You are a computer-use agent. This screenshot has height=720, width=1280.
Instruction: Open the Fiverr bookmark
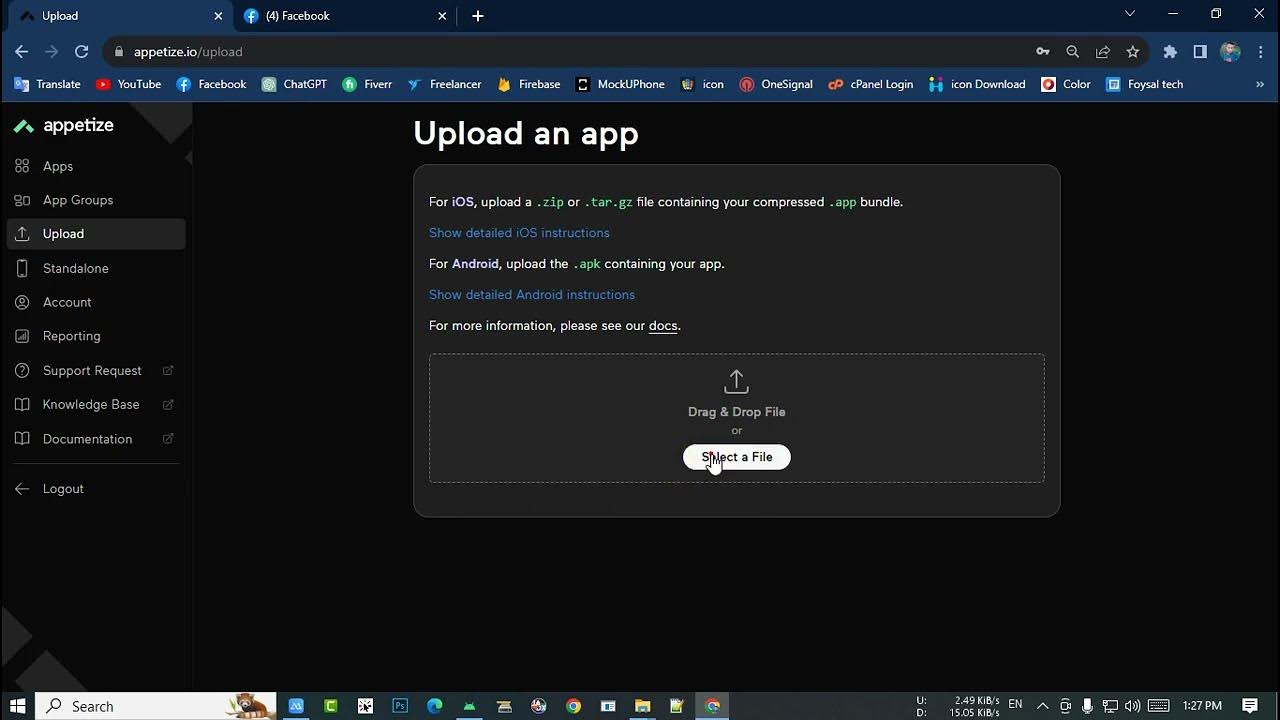click(367, 85)
